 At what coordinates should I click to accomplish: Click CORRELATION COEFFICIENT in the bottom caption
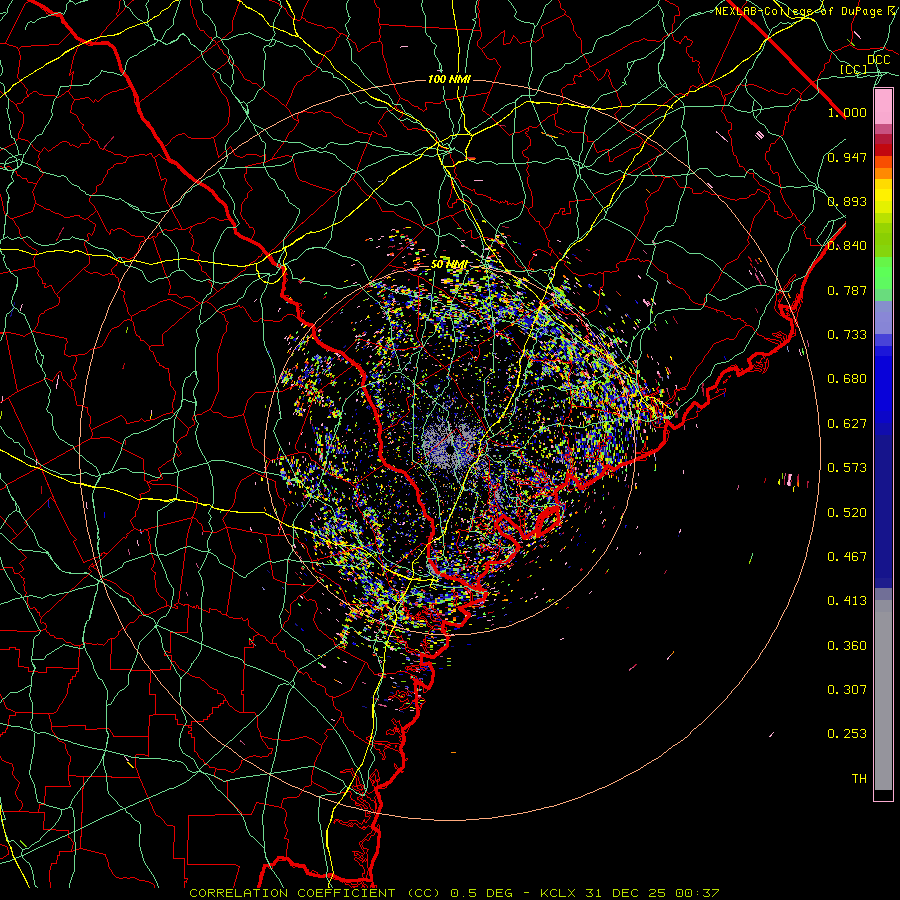(292, 893)
